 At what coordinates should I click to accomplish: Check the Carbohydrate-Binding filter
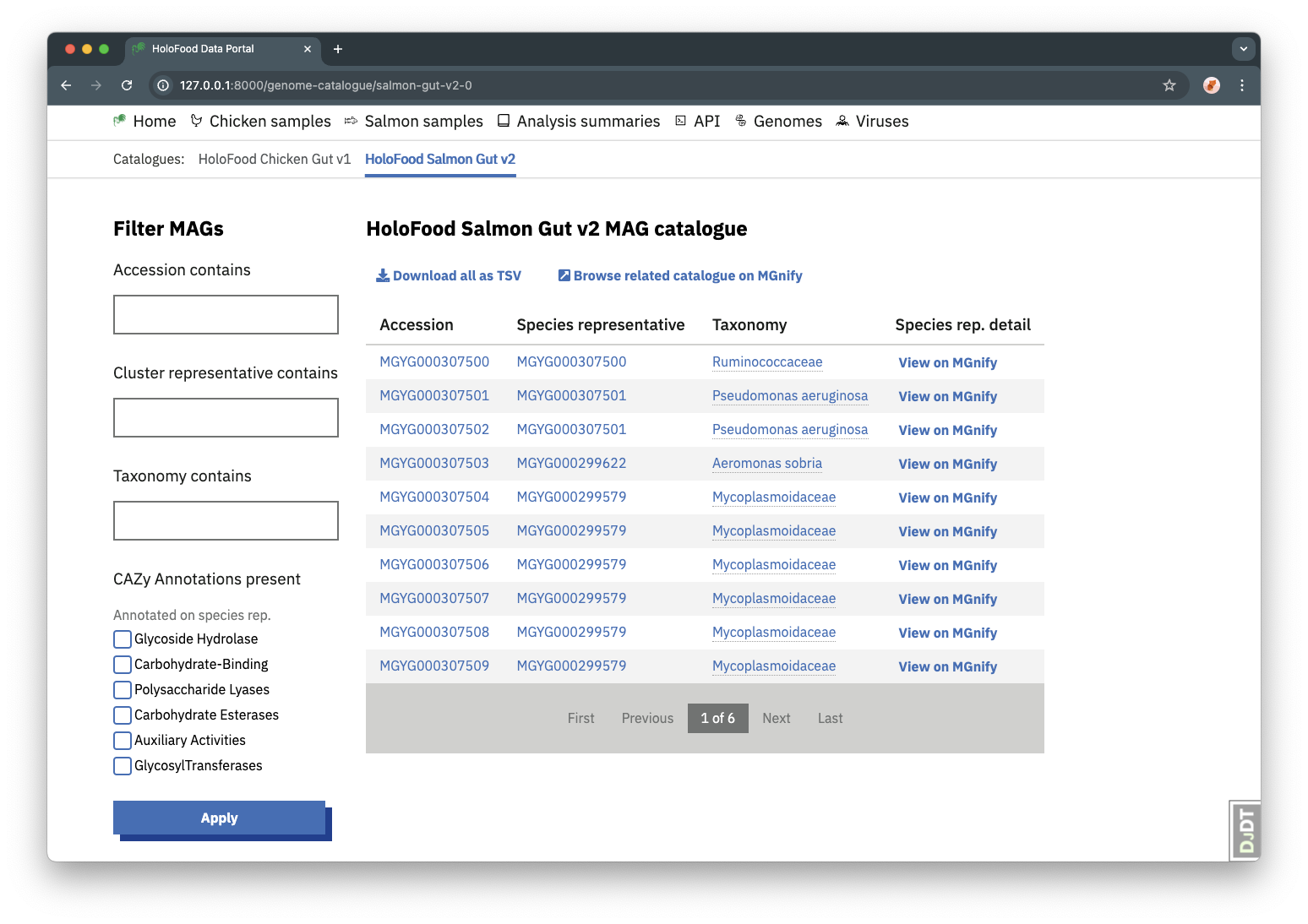coord(123,665)
